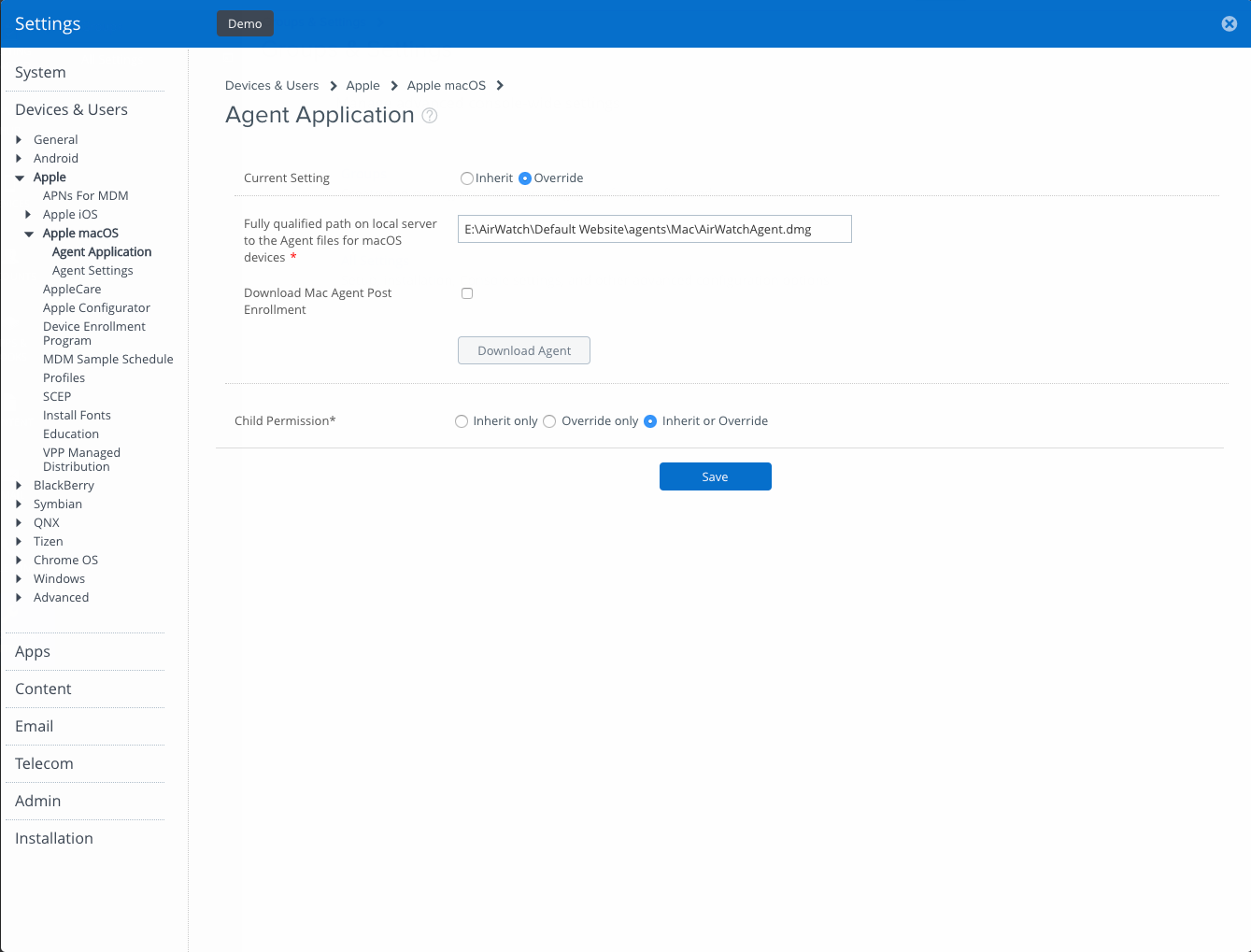Select the Chrome OS tree label
The image size is (1251, 952).
tap(65, 561)
